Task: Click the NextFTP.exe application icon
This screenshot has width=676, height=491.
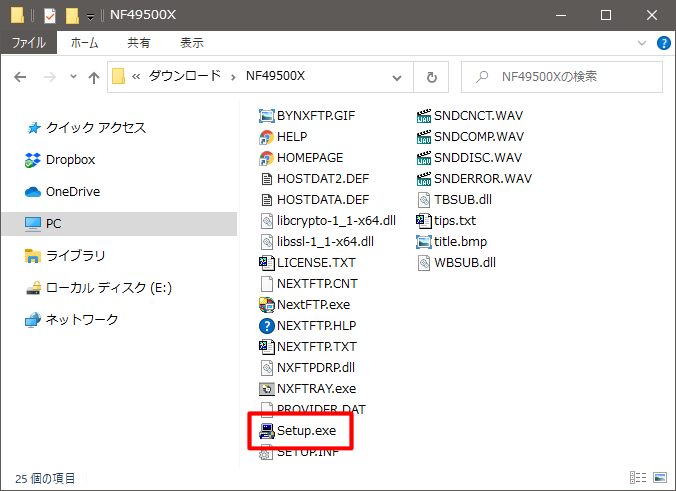Action: click(x=266, y=305)
